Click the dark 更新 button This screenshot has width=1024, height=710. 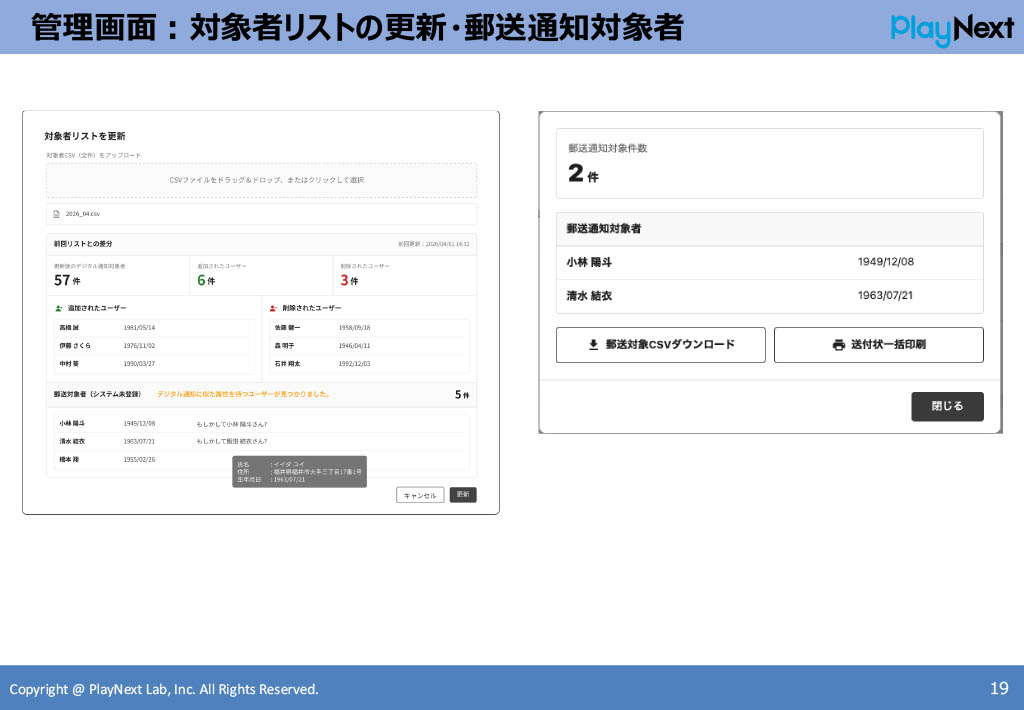point(463,495)
